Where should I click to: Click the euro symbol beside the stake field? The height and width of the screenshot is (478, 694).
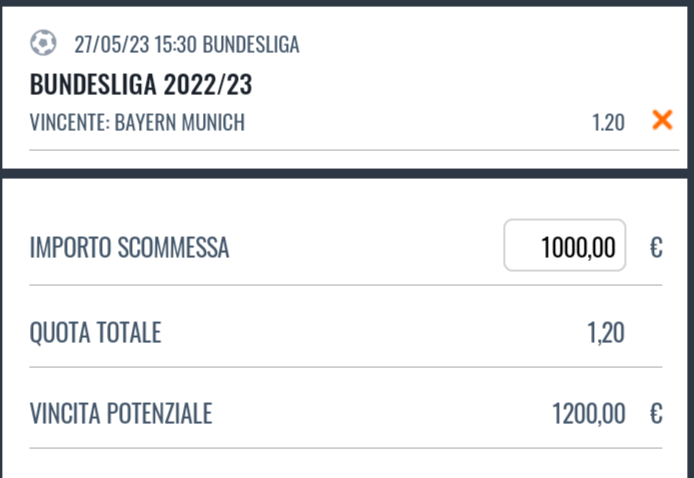656,247
